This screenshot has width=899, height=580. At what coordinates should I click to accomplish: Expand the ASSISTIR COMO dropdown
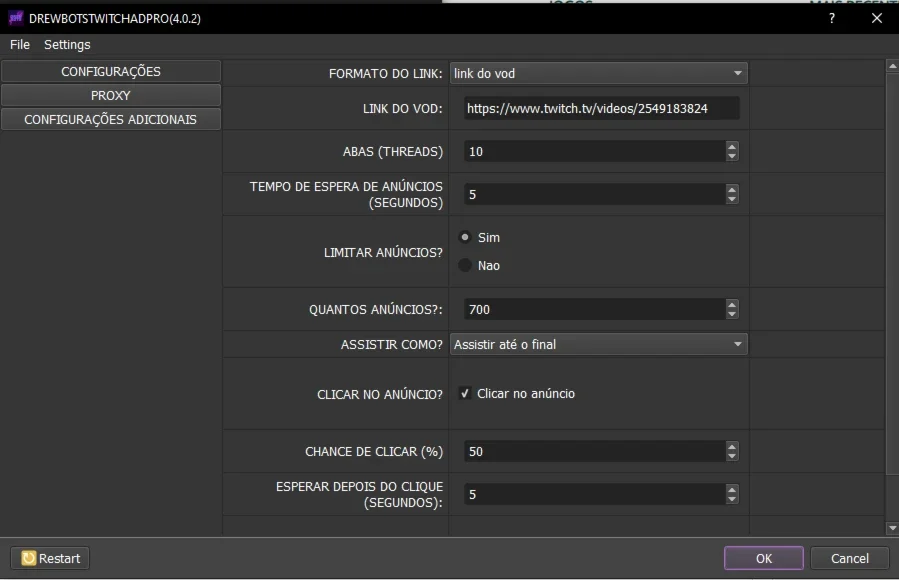coord(599,344)
